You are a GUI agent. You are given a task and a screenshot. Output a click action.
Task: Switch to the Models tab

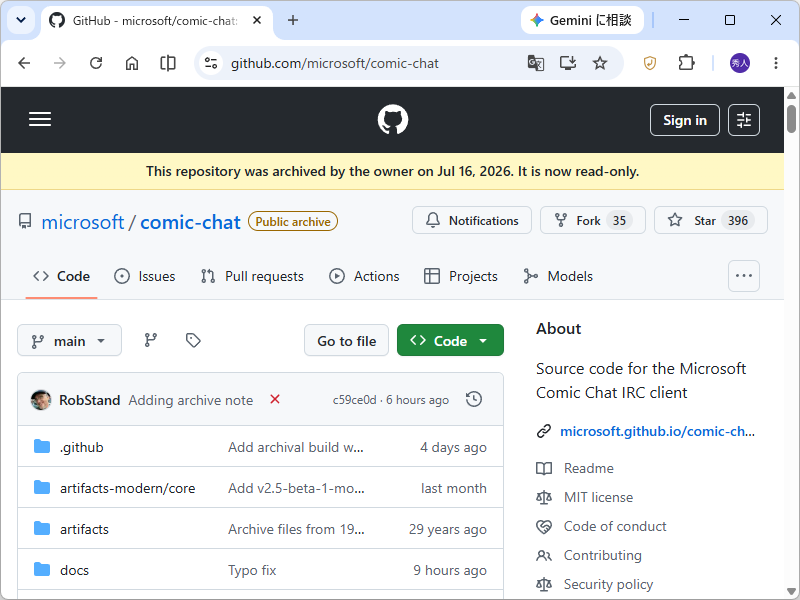coord(558,276)
